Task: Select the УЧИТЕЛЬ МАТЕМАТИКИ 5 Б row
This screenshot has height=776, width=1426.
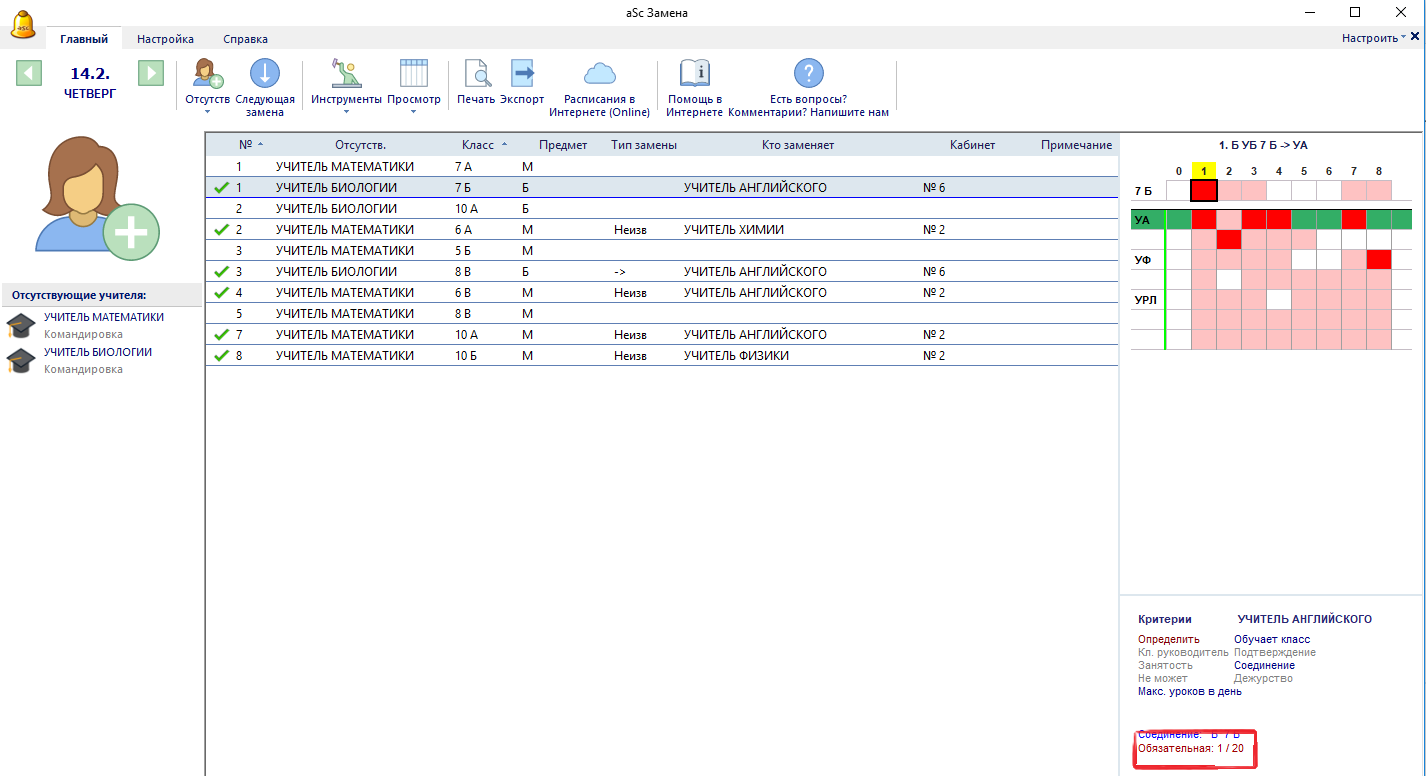Action: point(662,251)
